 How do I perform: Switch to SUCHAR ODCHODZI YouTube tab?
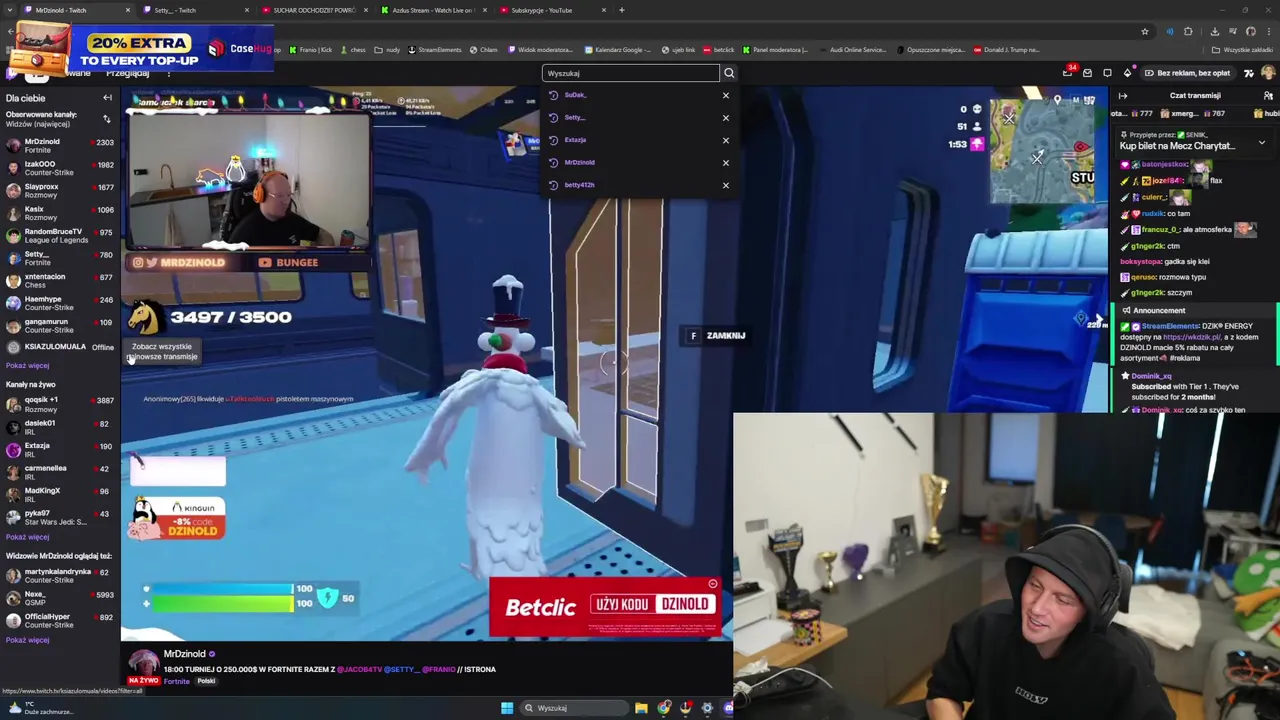[314, 10]
